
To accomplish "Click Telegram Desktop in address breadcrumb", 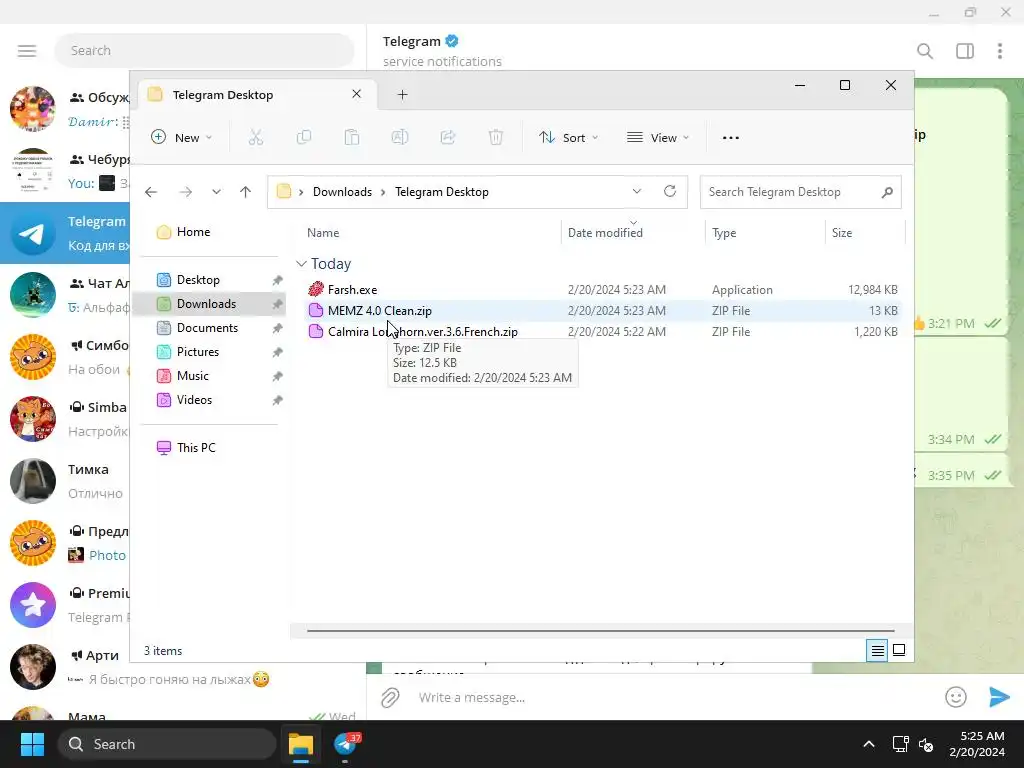I will 441,192.
